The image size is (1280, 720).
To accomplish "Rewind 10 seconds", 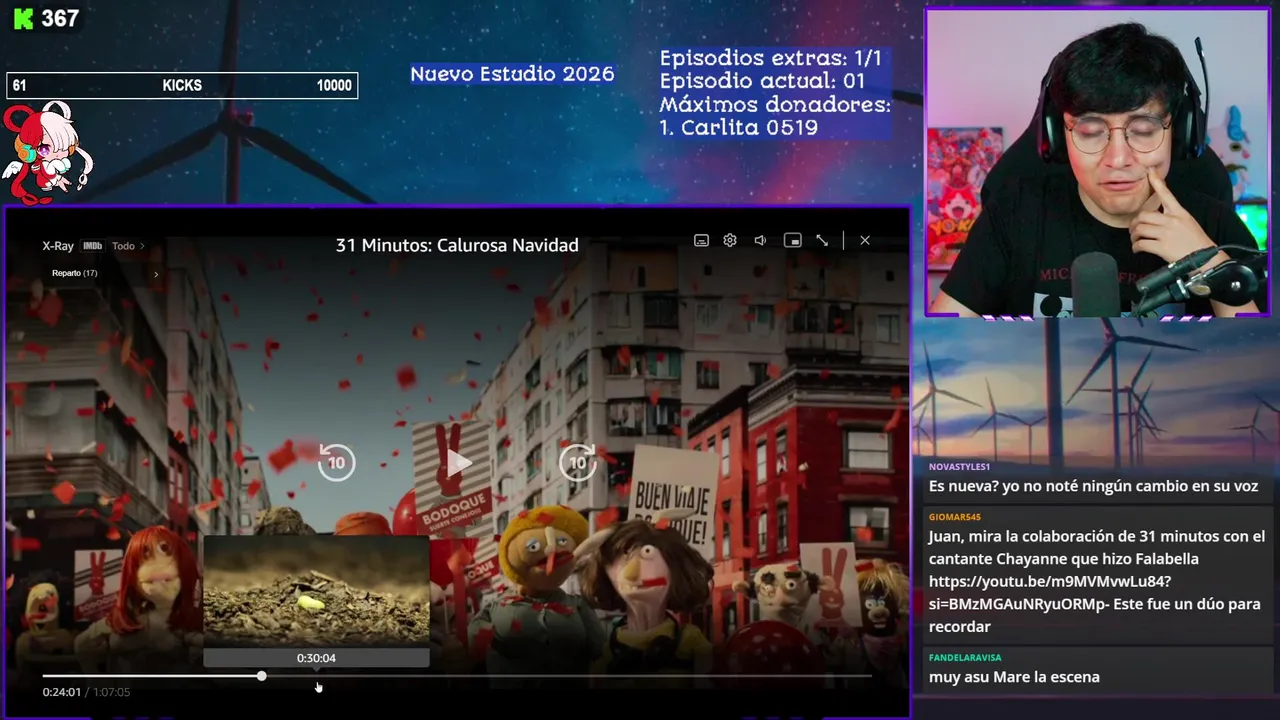I will [336, 462].
